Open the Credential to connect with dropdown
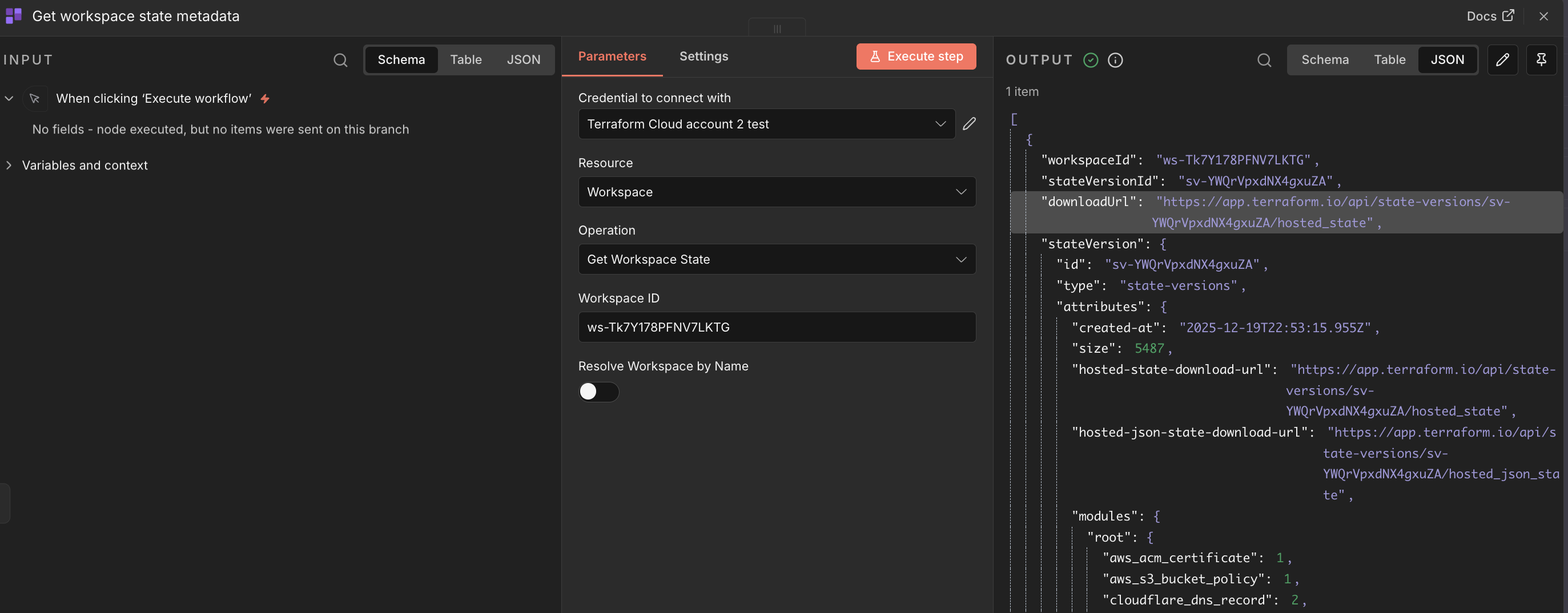 (766, 124)
